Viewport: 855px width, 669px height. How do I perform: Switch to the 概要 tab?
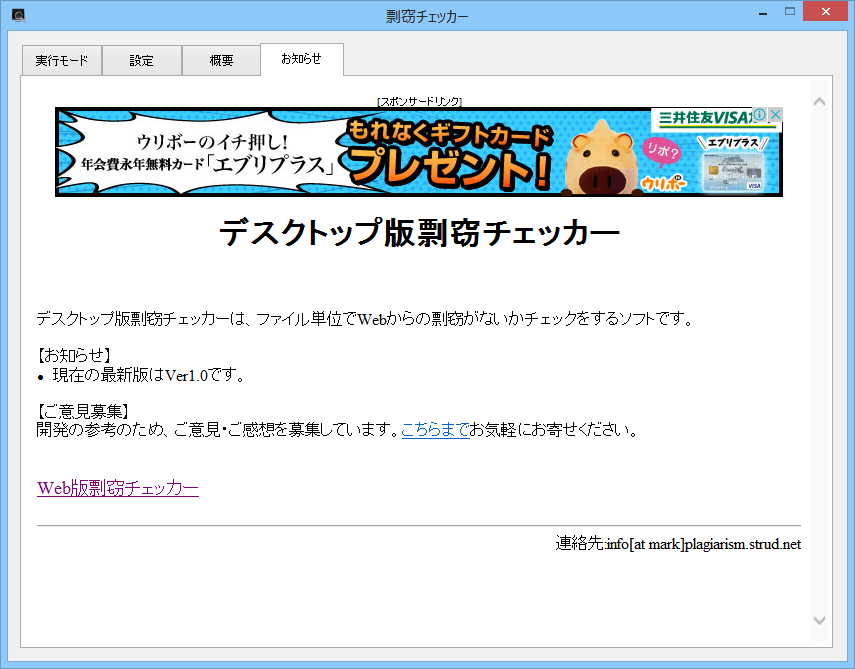[221, 60]
